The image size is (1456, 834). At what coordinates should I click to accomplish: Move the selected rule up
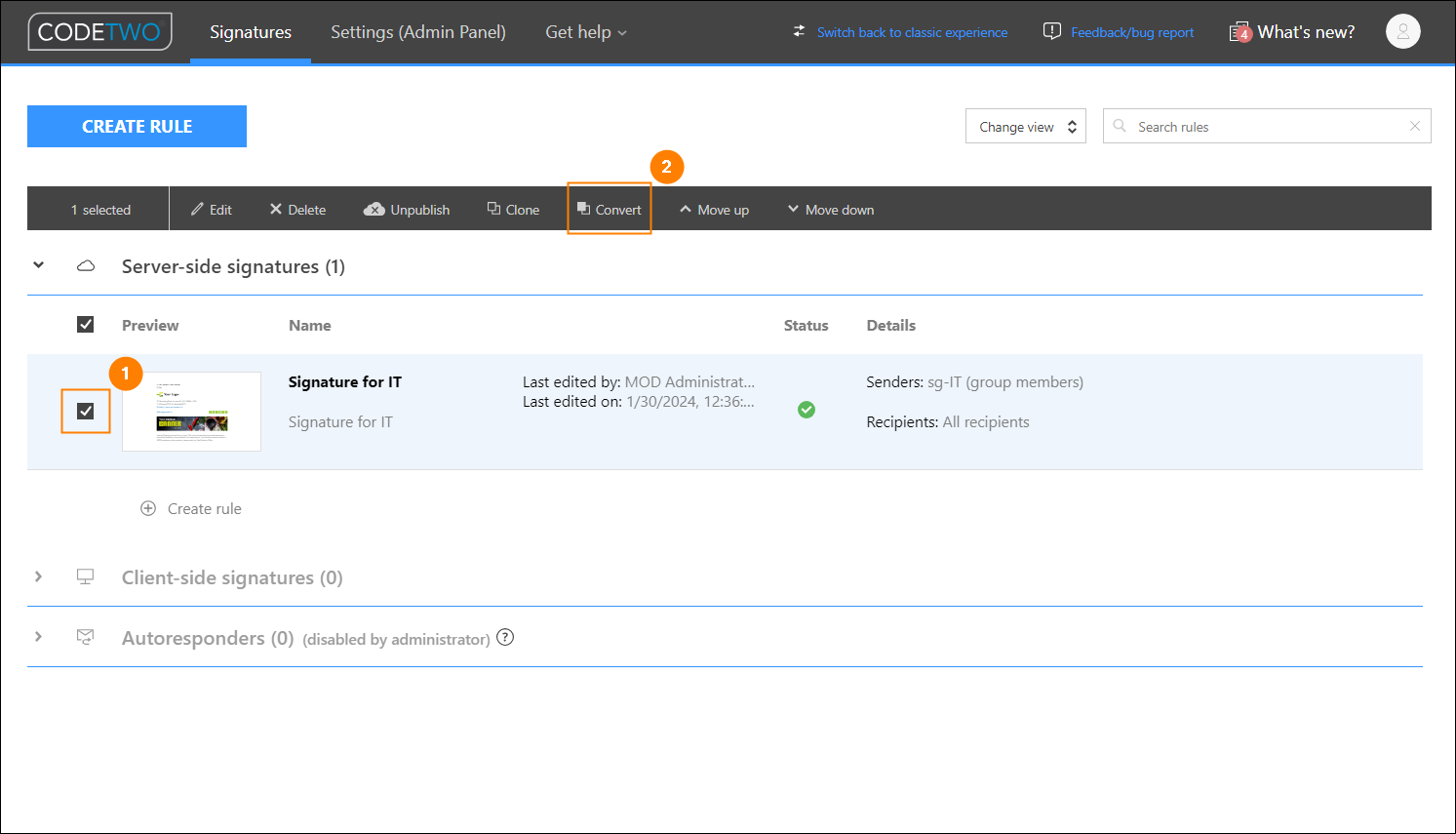(x=714, y=209)
